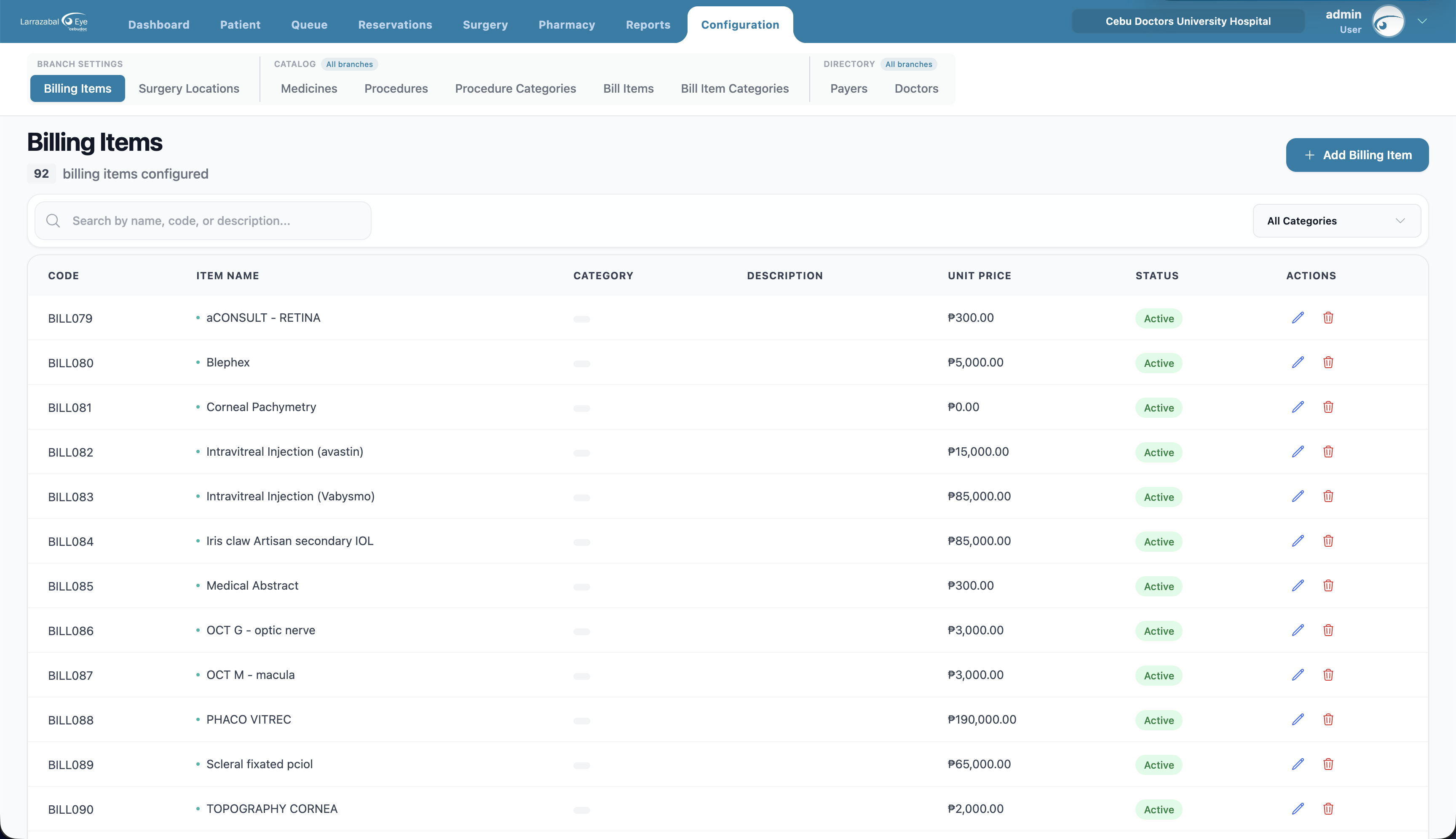Delete the PHACO VITREC item
Screen dimensions: 1456x839
[1328, 720]
